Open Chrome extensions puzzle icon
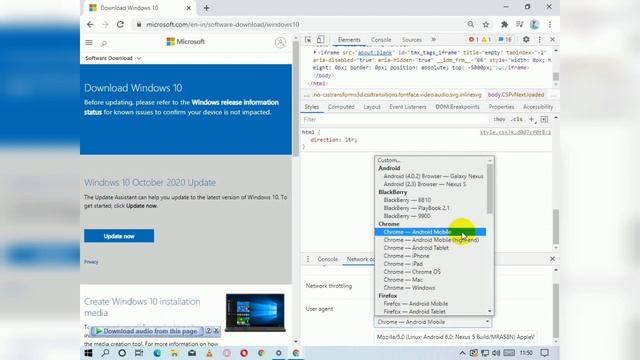The height and width of the screenshot is (360, 640). (504, 24)
